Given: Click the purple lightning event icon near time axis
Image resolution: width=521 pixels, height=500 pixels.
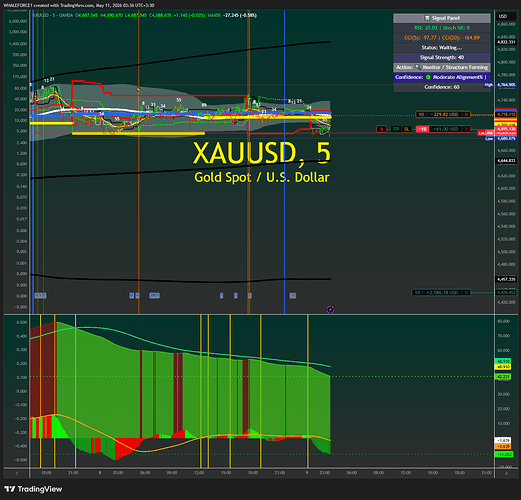Looking at the screenshot, I should coord(330,310).
